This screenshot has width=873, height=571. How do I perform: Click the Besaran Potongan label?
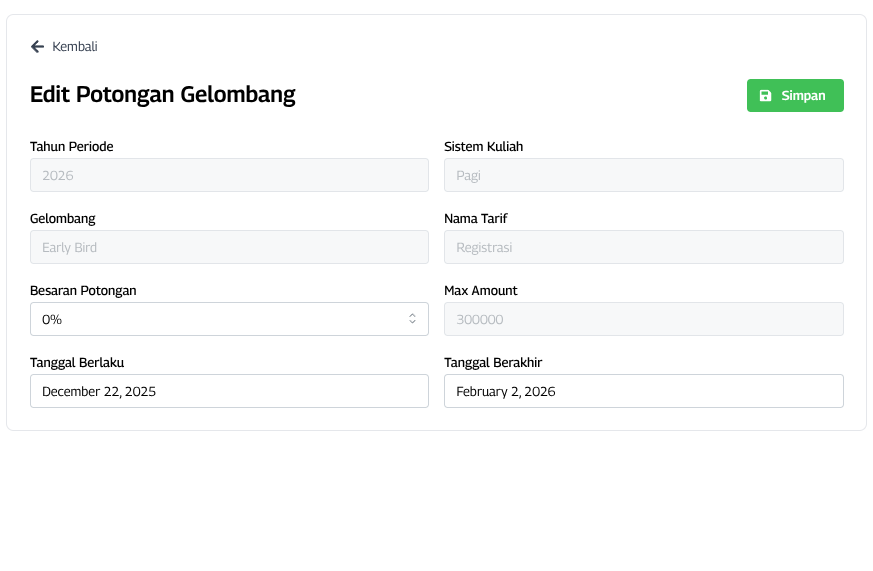point(83,291)
